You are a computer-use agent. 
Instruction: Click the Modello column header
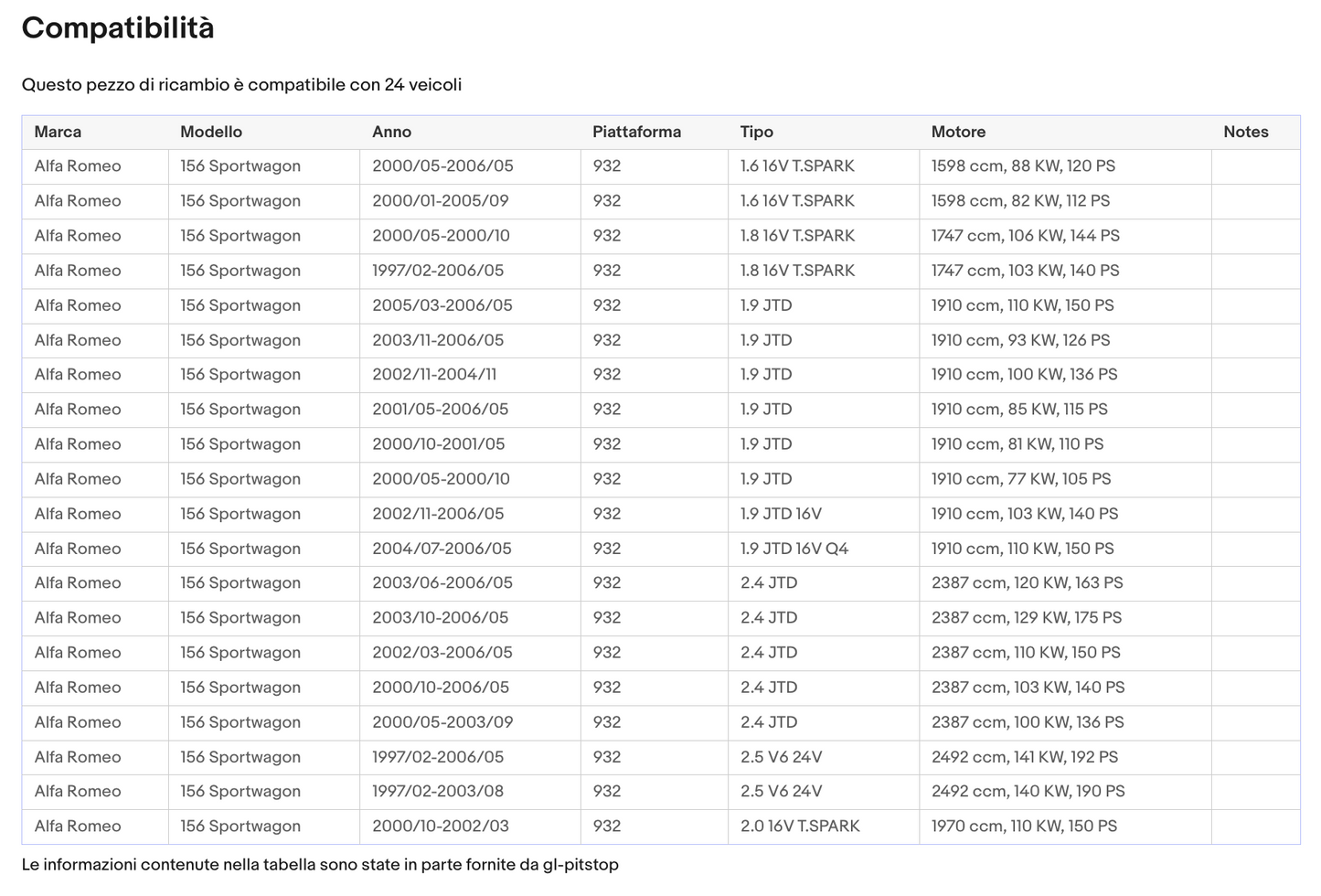click(211, 132)
